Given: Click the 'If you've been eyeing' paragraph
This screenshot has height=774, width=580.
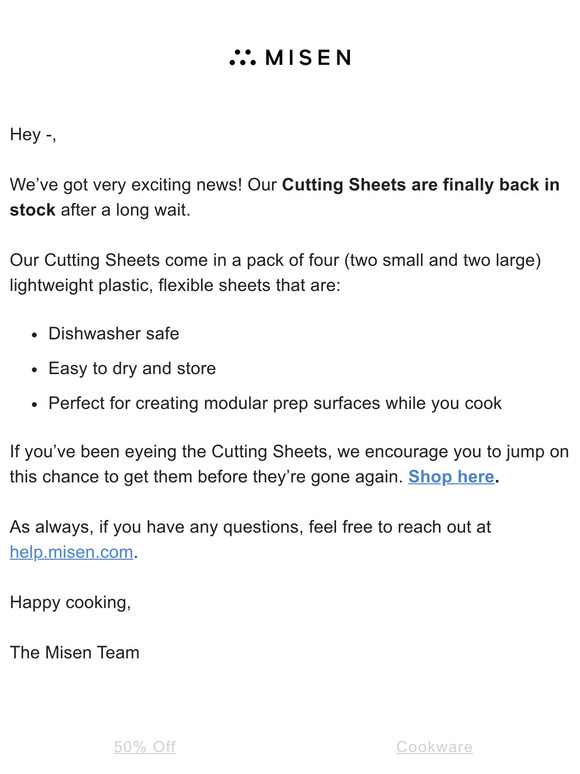Looking at the screenshot, I should (x=289, y=464).
